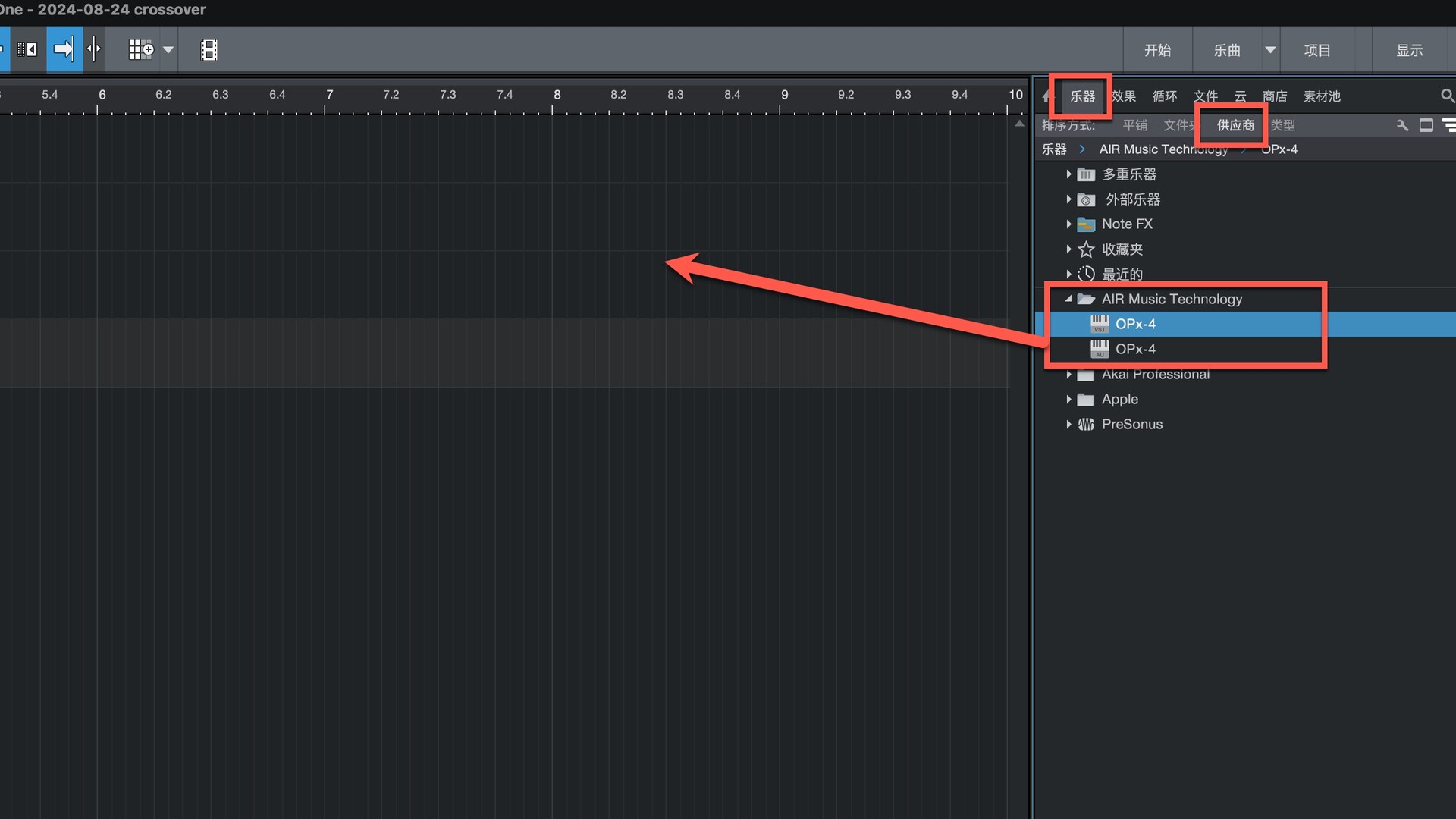
Task: Click the 开始 page button
Action: point(1157,50)
